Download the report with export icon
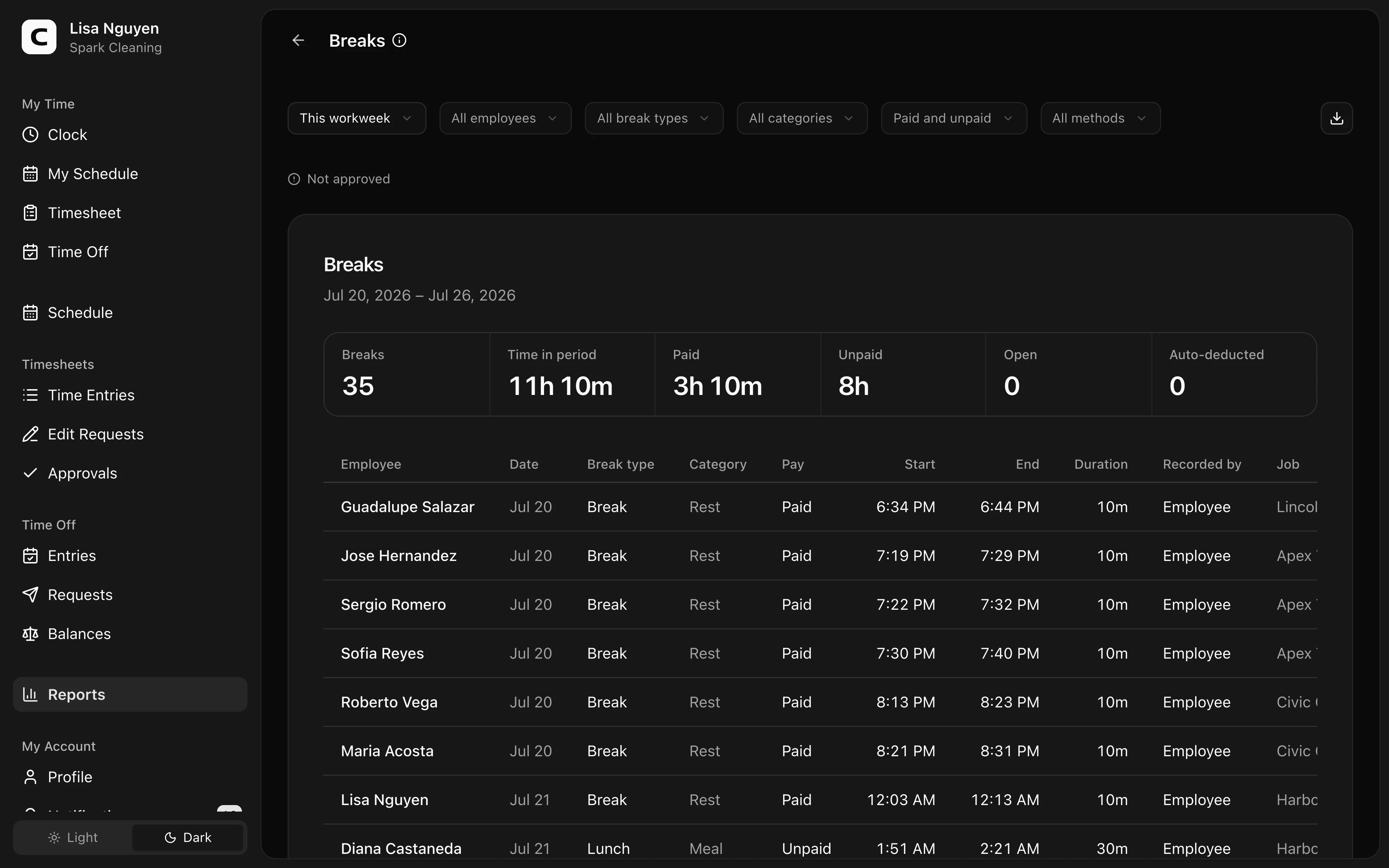This screenshot has height=868, width=1389. point(1337,118)
